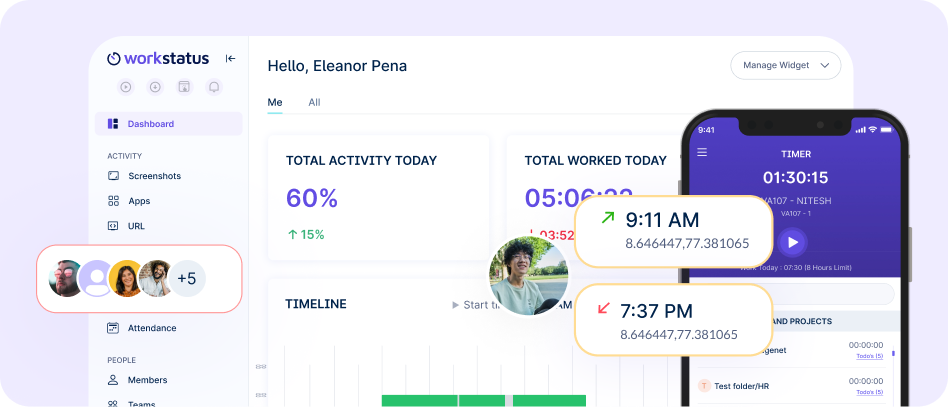
Task: Click the phone project list scrollbar
Action: point(894,353)
